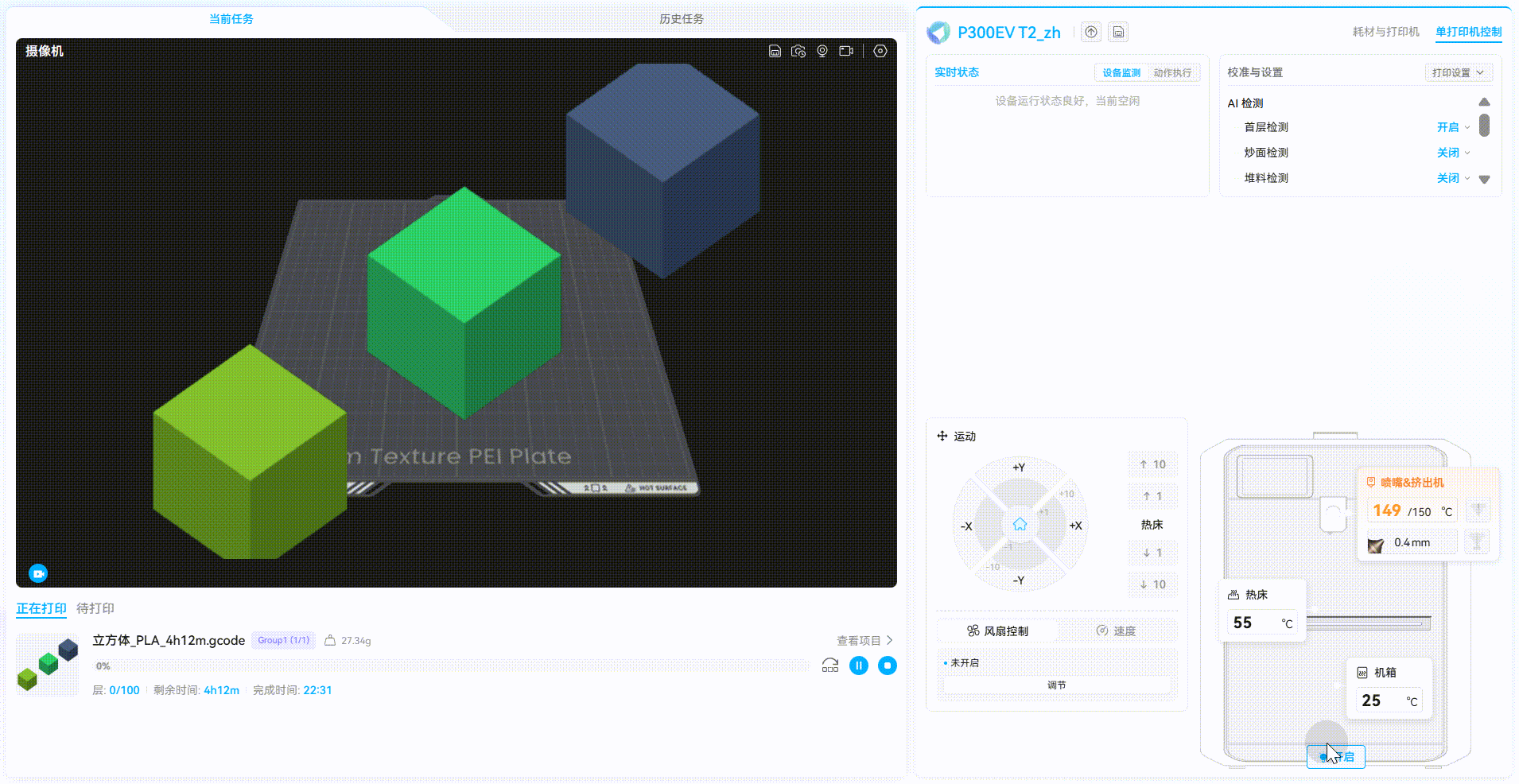Click the 调节 fan adjust button
This screenshot has width=1519, height=784.
[1057, 685]
